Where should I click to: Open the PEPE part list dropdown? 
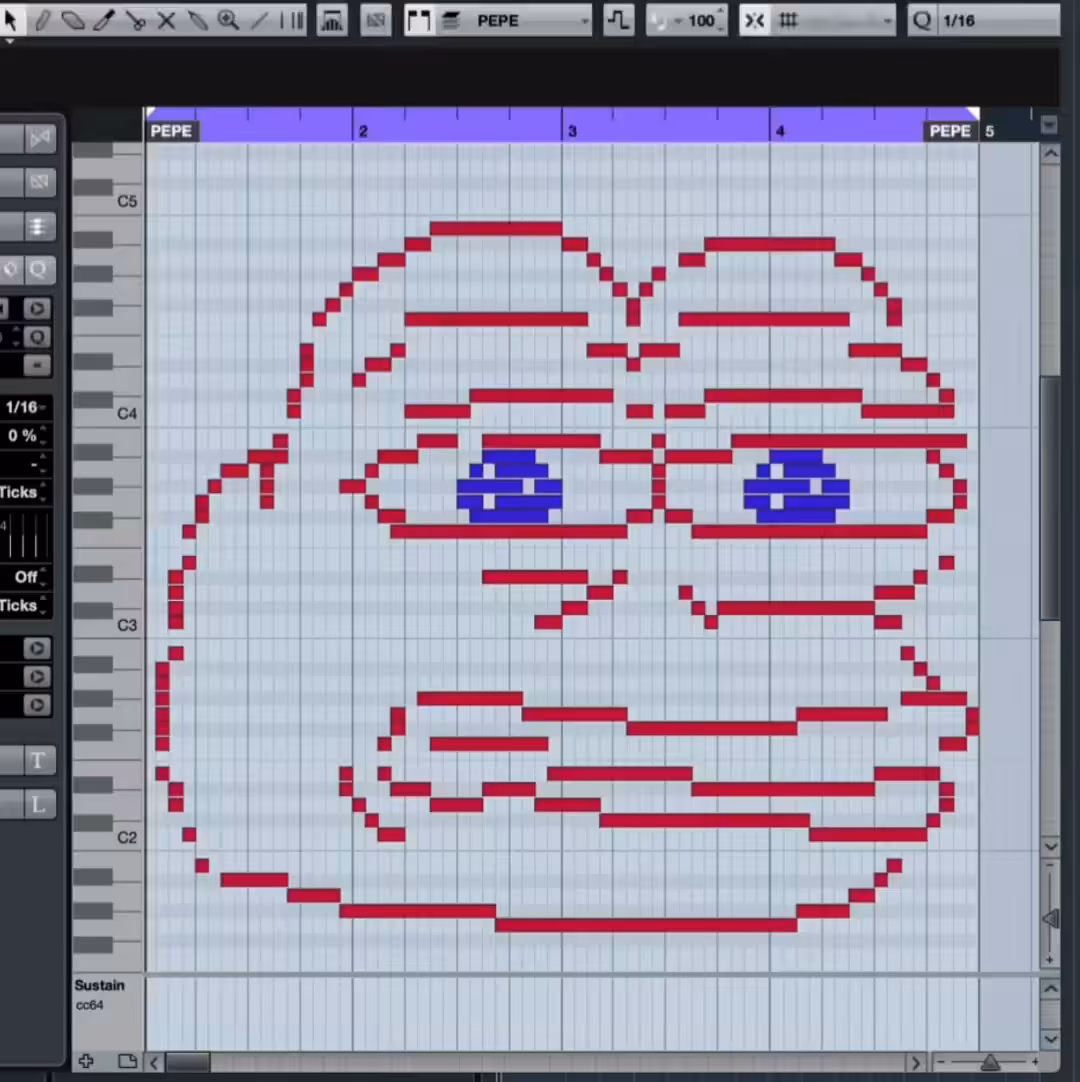click(x=530, y=21)
